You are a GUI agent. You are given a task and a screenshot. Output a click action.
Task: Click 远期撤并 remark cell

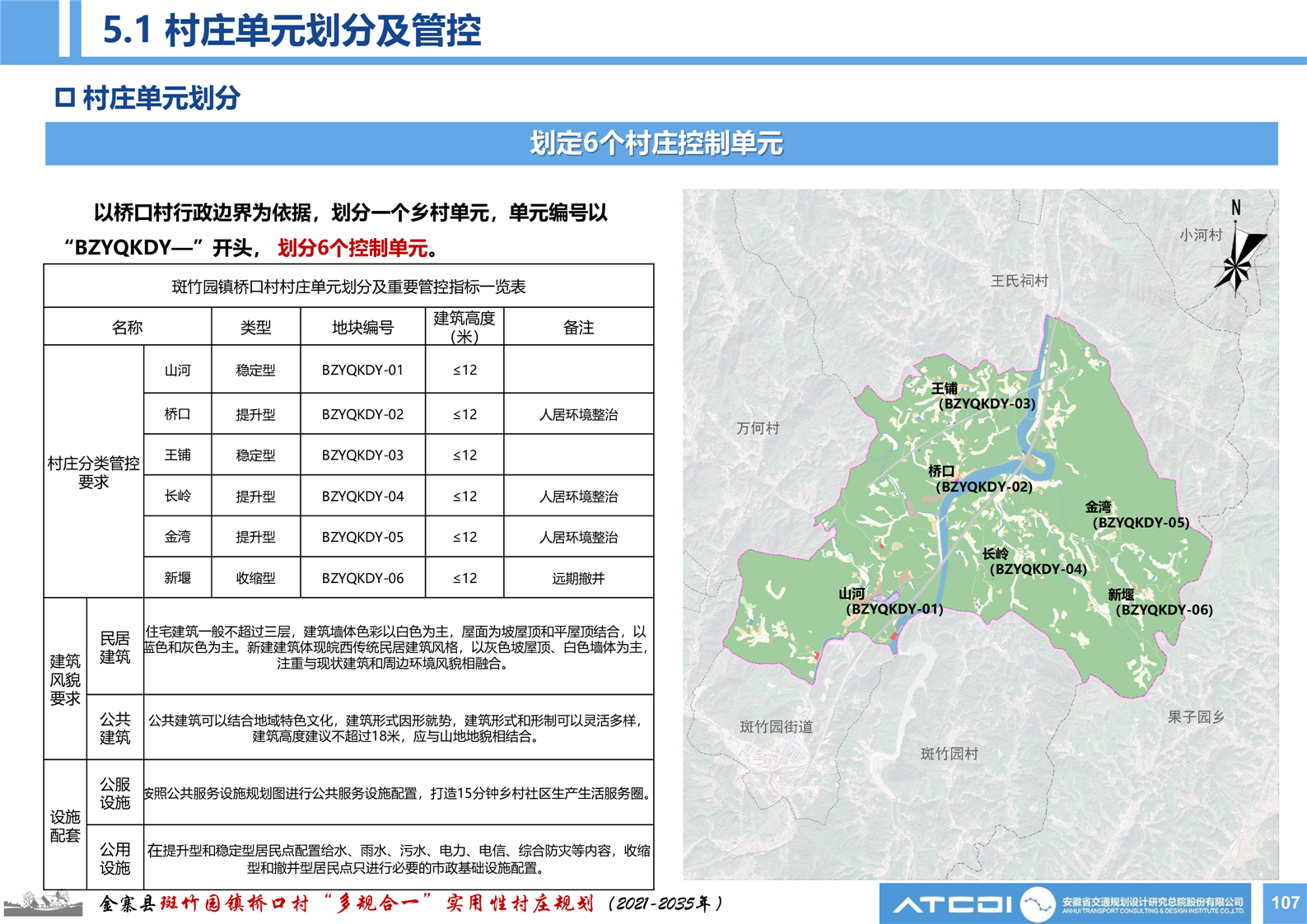tap(579, 578)
